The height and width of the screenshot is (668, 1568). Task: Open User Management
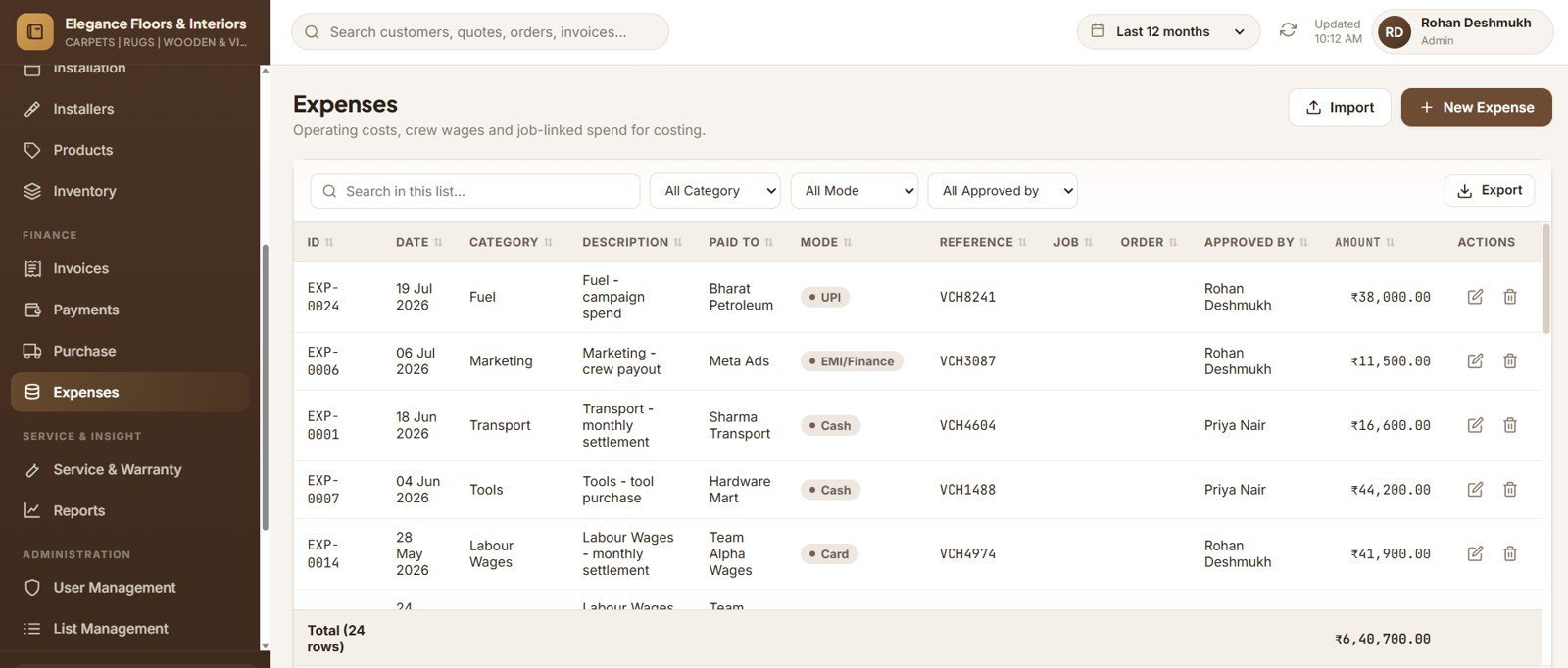(129, 588)
